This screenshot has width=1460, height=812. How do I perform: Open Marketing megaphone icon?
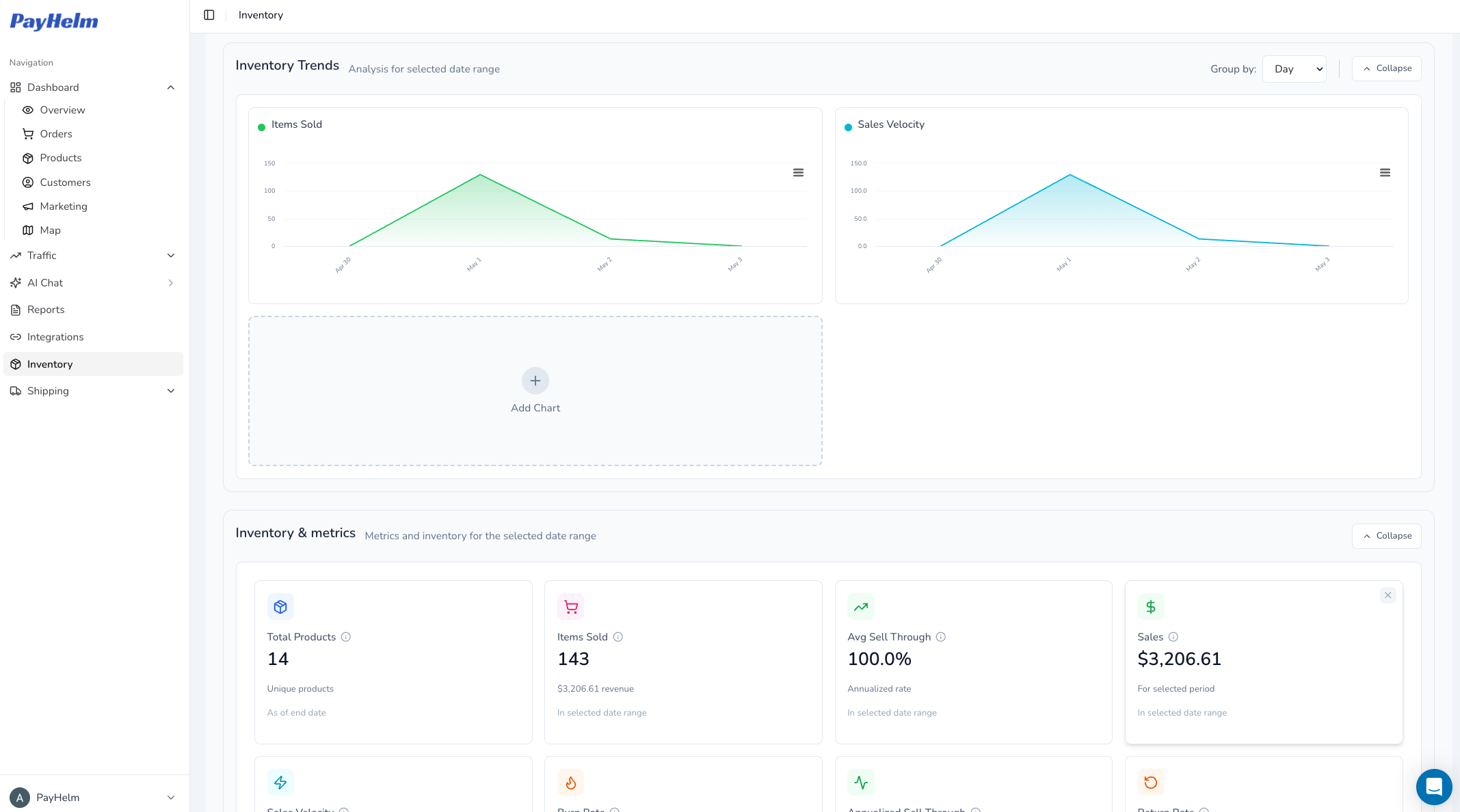pos(28,206)
